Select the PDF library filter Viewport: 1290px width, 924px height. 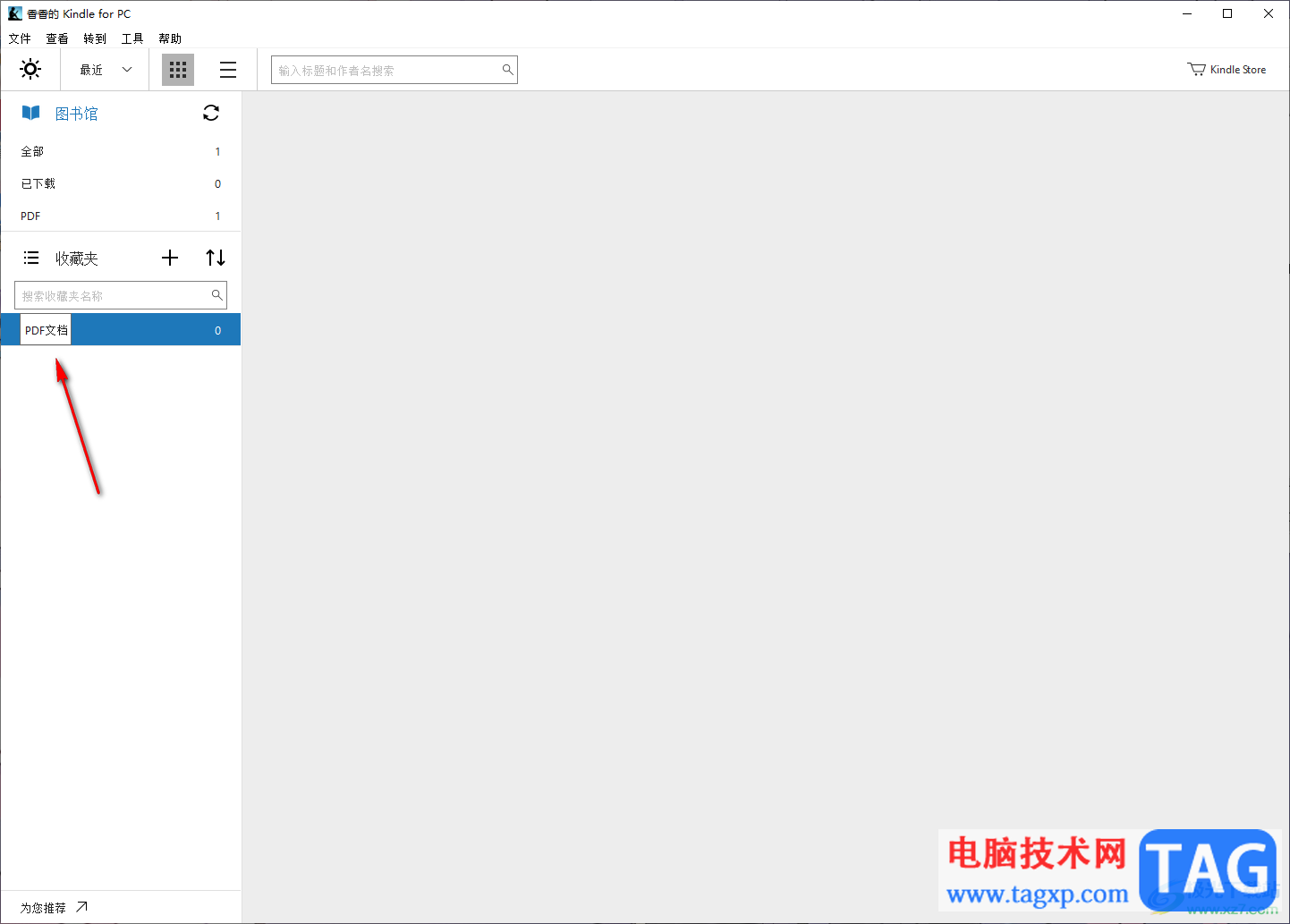tap(121, 216)
